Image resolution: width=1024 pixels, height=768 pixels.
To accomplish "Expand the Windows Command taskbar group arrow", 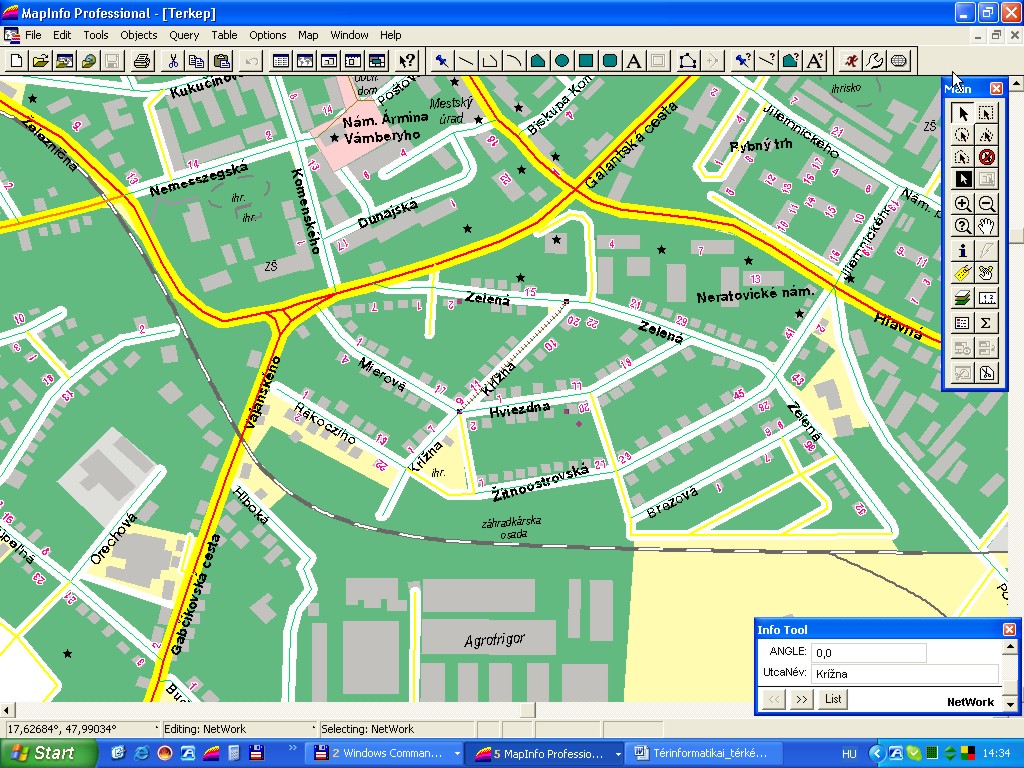I will click(457, 753).
